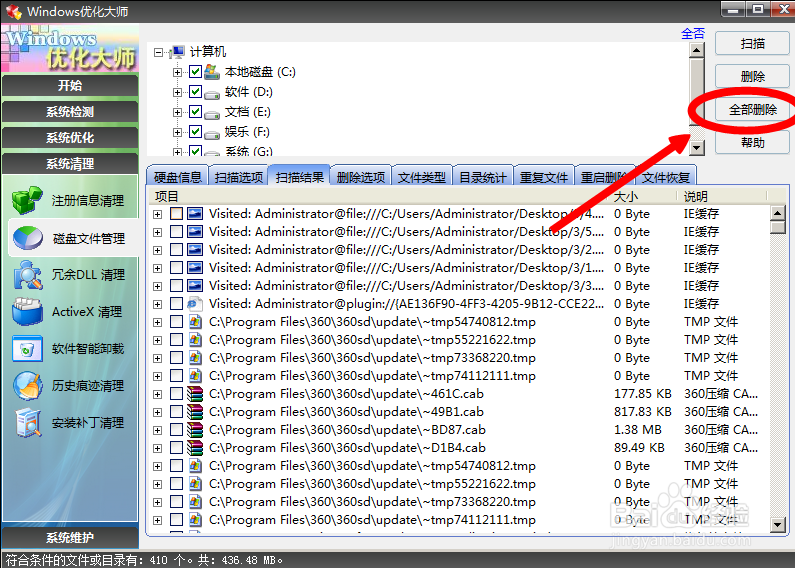Check the box for first ~tmp73368220.tmp file
The height and width of the screenshot is (568, 795).
[176, 358]
